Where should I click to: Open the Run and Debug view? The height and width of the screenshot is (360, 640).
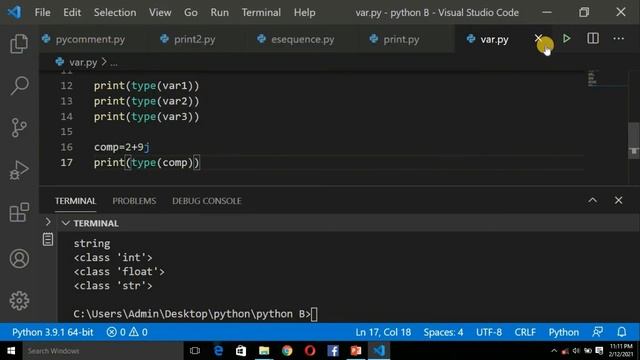pyautogui.click(x=19, y=170)
